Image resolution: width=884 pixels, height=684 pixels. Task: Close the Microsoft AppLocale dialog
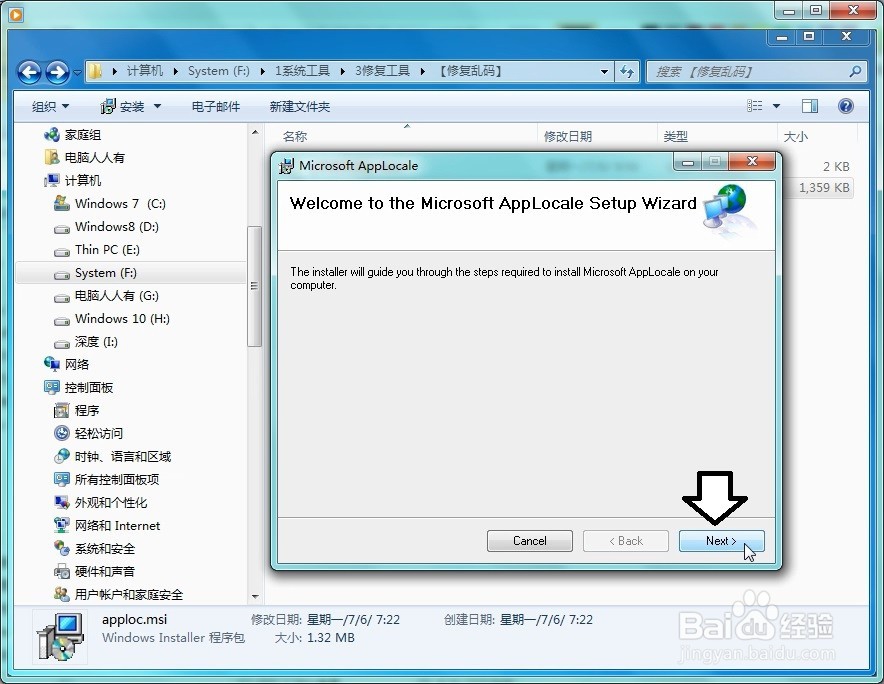pyautogui.click(x=752, y=162)
